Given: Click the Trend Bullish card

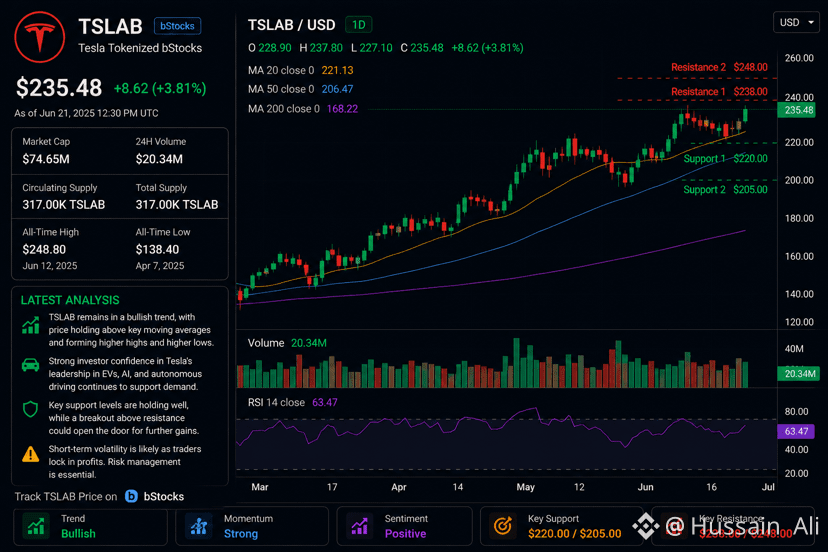Looking at the screenshot, I should [x=90, y=526].
